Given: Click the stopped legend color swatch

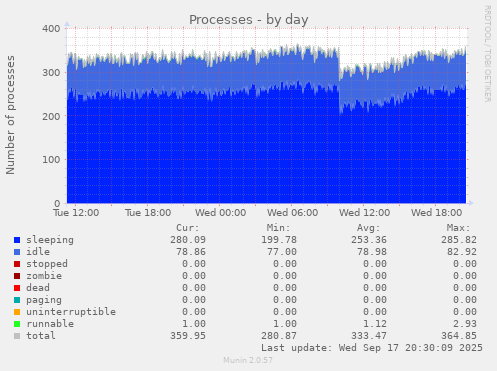Looking at the screenshot, I should (x=17, y=264).
